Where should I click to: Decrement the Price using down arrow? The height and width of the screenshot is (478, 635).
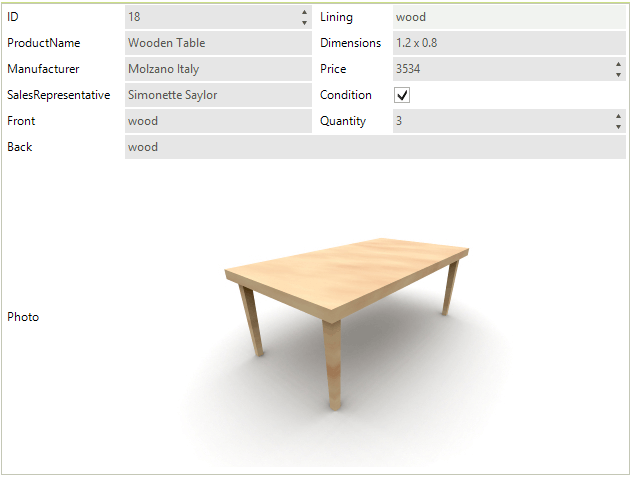click(x=618, y=75)
